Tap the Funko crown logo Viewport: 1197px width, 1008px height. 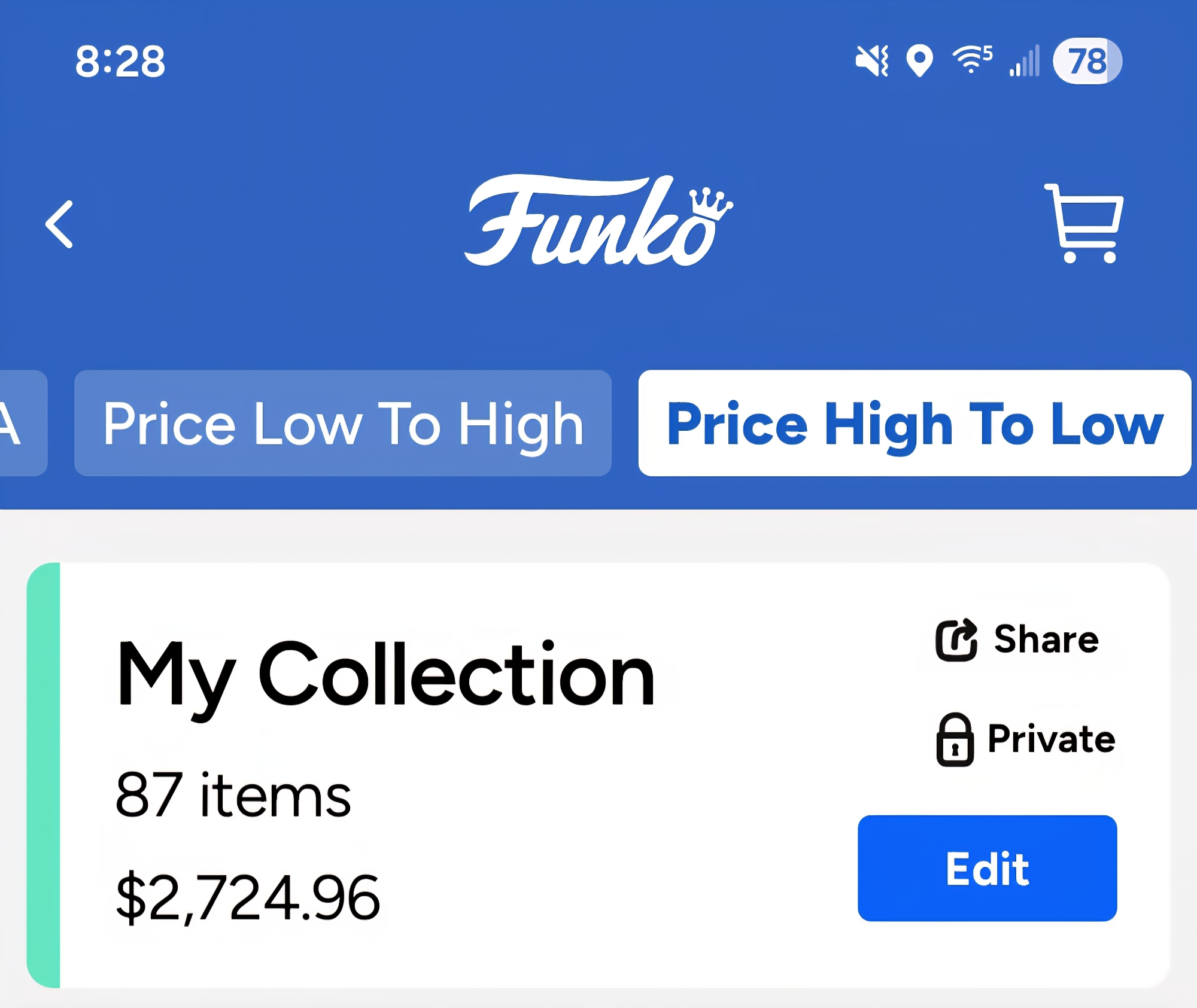pyautogui.click(x=598, y=221)
